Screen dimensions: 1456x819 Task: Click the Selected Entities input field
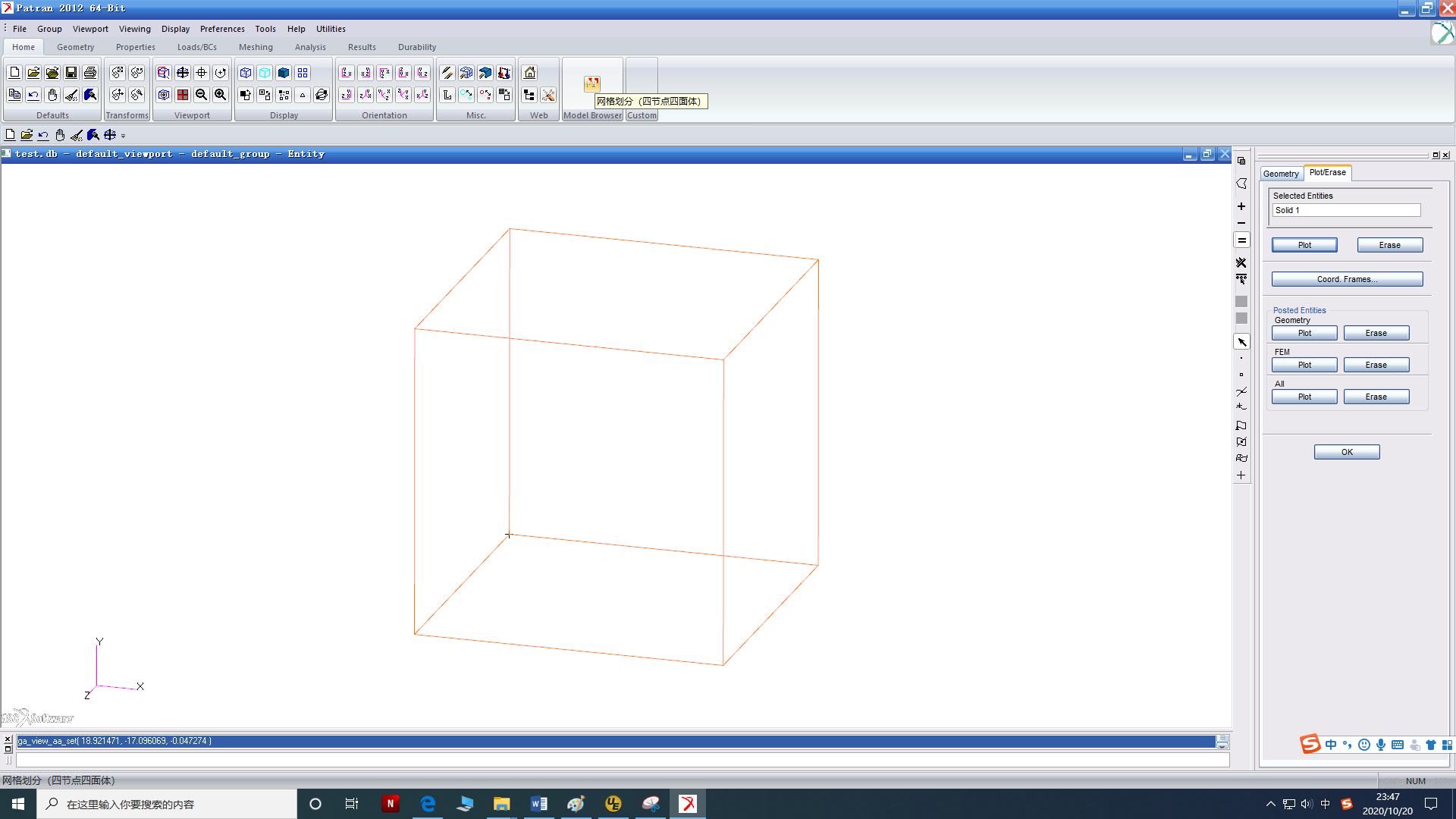pos(1346,210)
